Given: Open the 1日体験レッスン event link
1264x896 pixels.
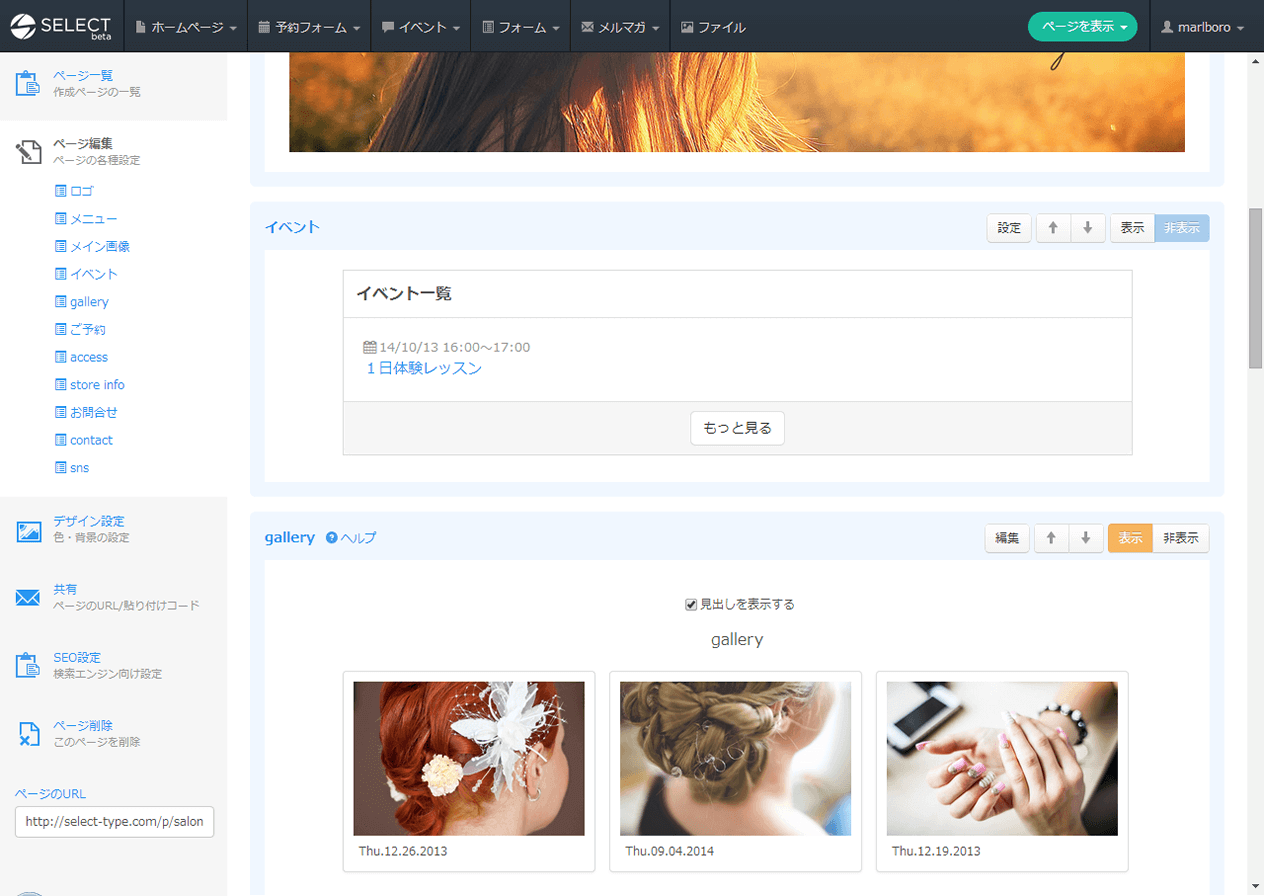Looking at the screenshot, I should [x=424, y=368].
